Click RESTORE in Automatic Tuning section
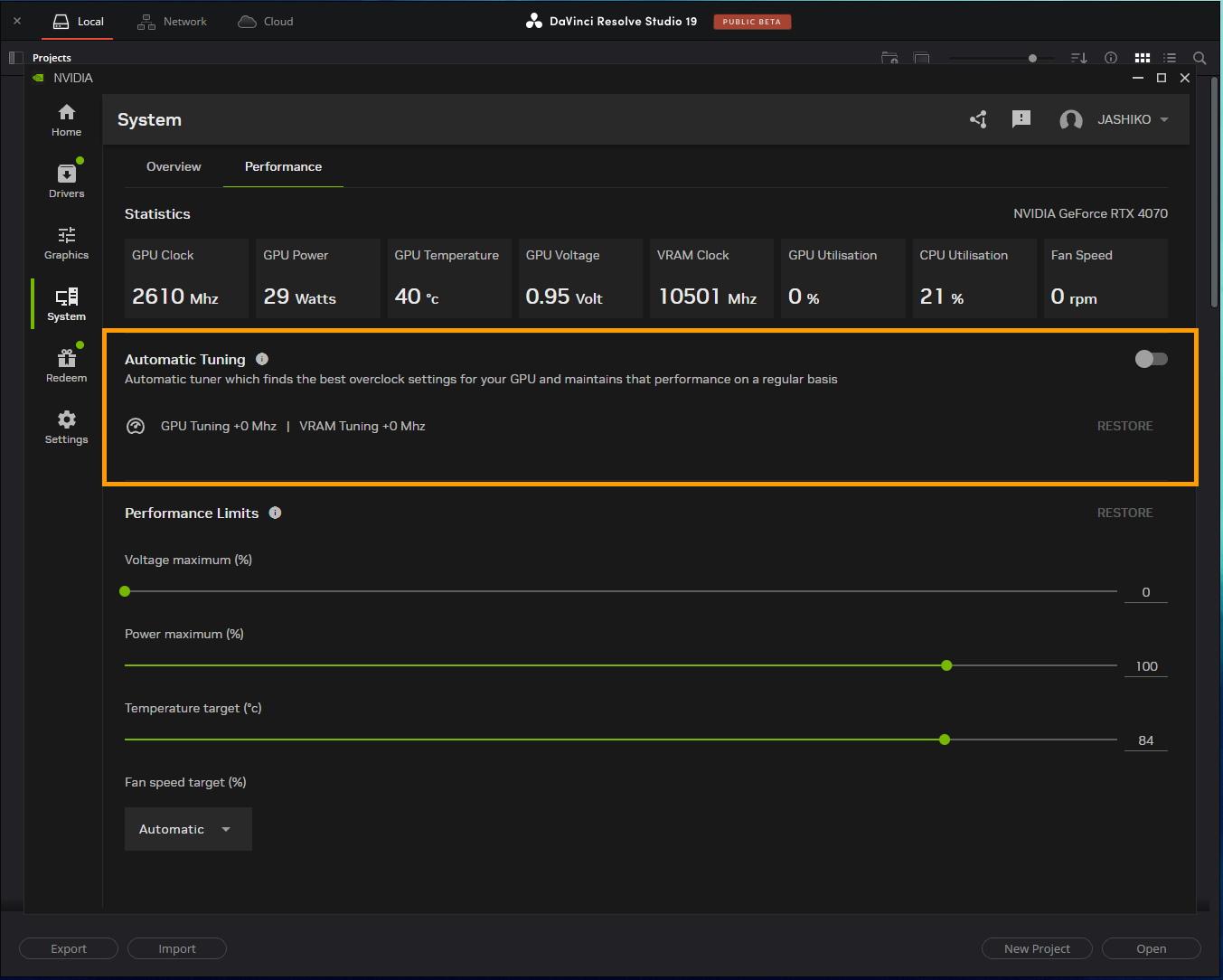This screenshot has width=1223, height=980. click(1124, 426)
